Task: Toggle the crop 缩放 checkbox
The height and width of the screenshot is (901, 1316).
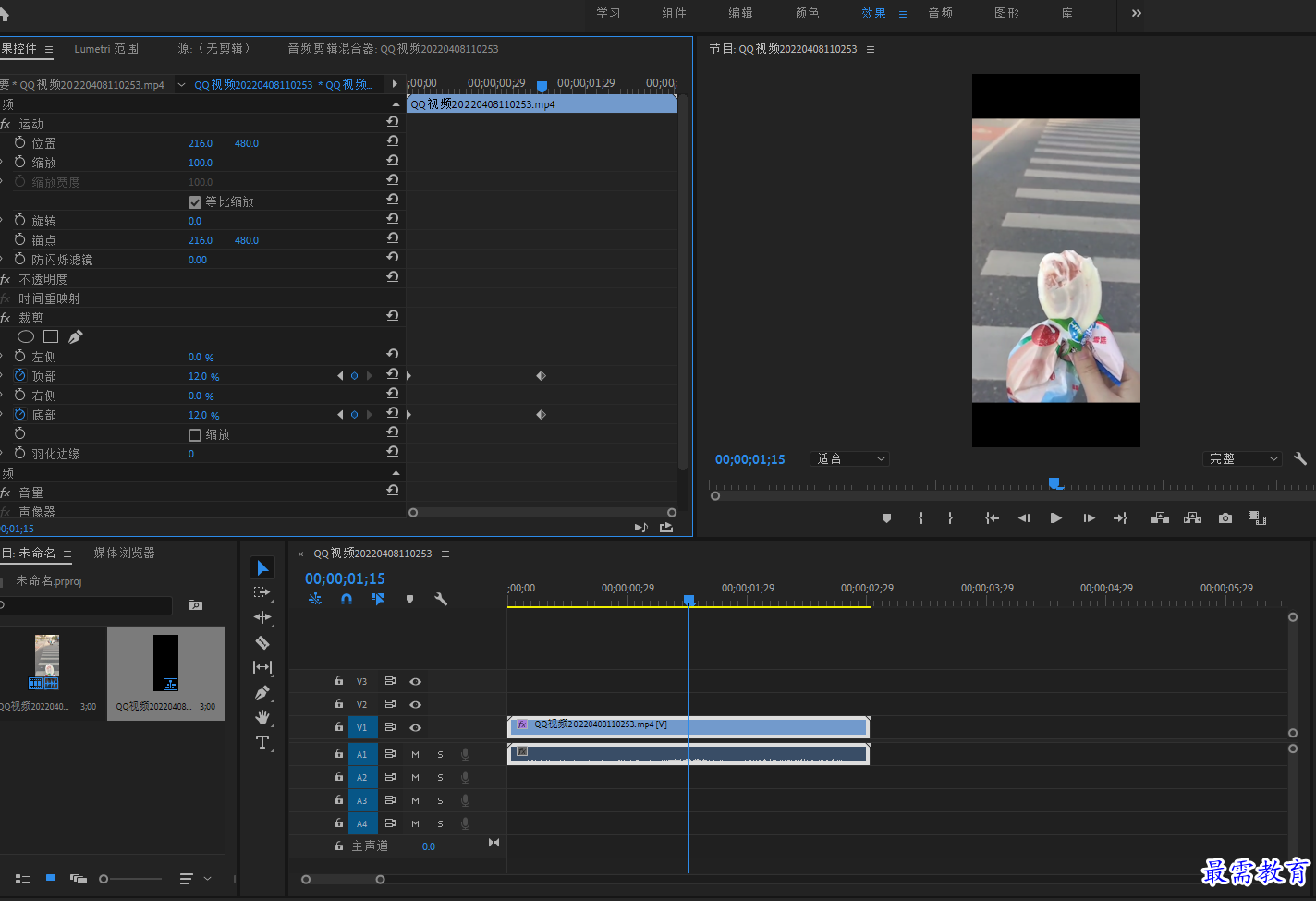Action: pyautogui.click(x=195, y=435)
